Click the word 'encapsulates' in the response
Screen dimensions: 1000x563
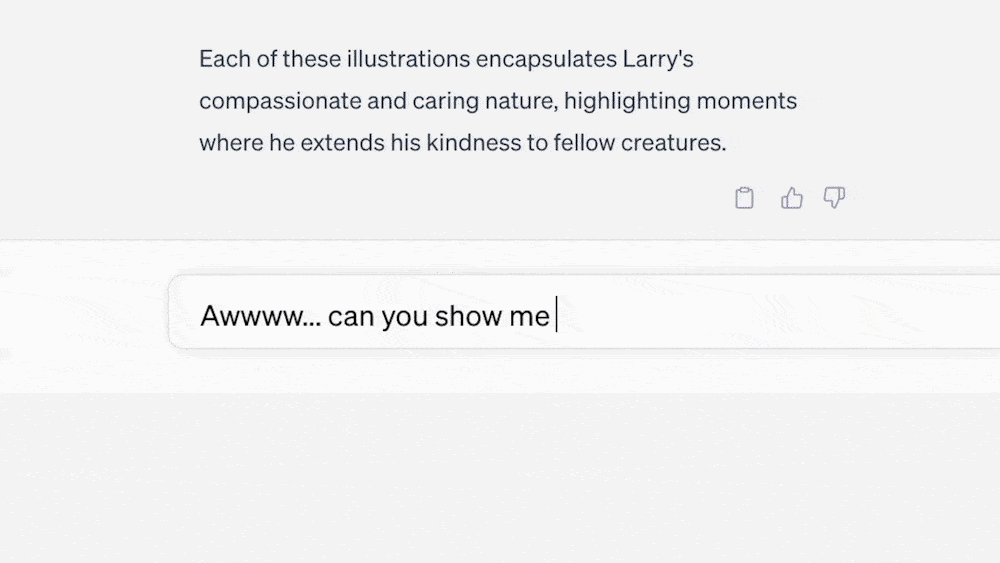pyautogui.click(x=547, y=60)
